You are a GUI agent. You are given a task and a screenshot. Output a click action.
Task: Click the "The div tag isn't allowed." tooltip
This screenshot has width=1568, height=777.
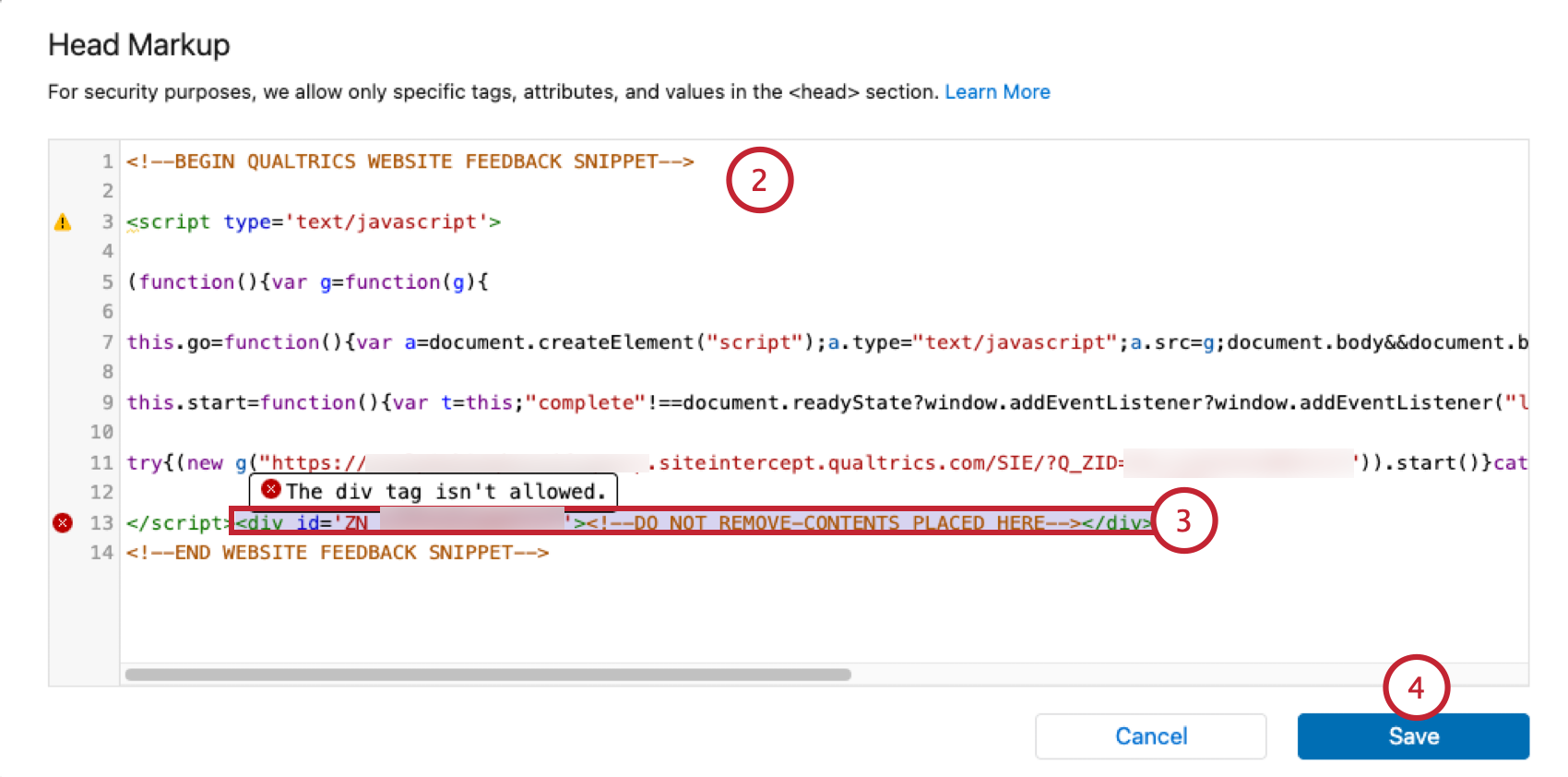click(434, 491)
